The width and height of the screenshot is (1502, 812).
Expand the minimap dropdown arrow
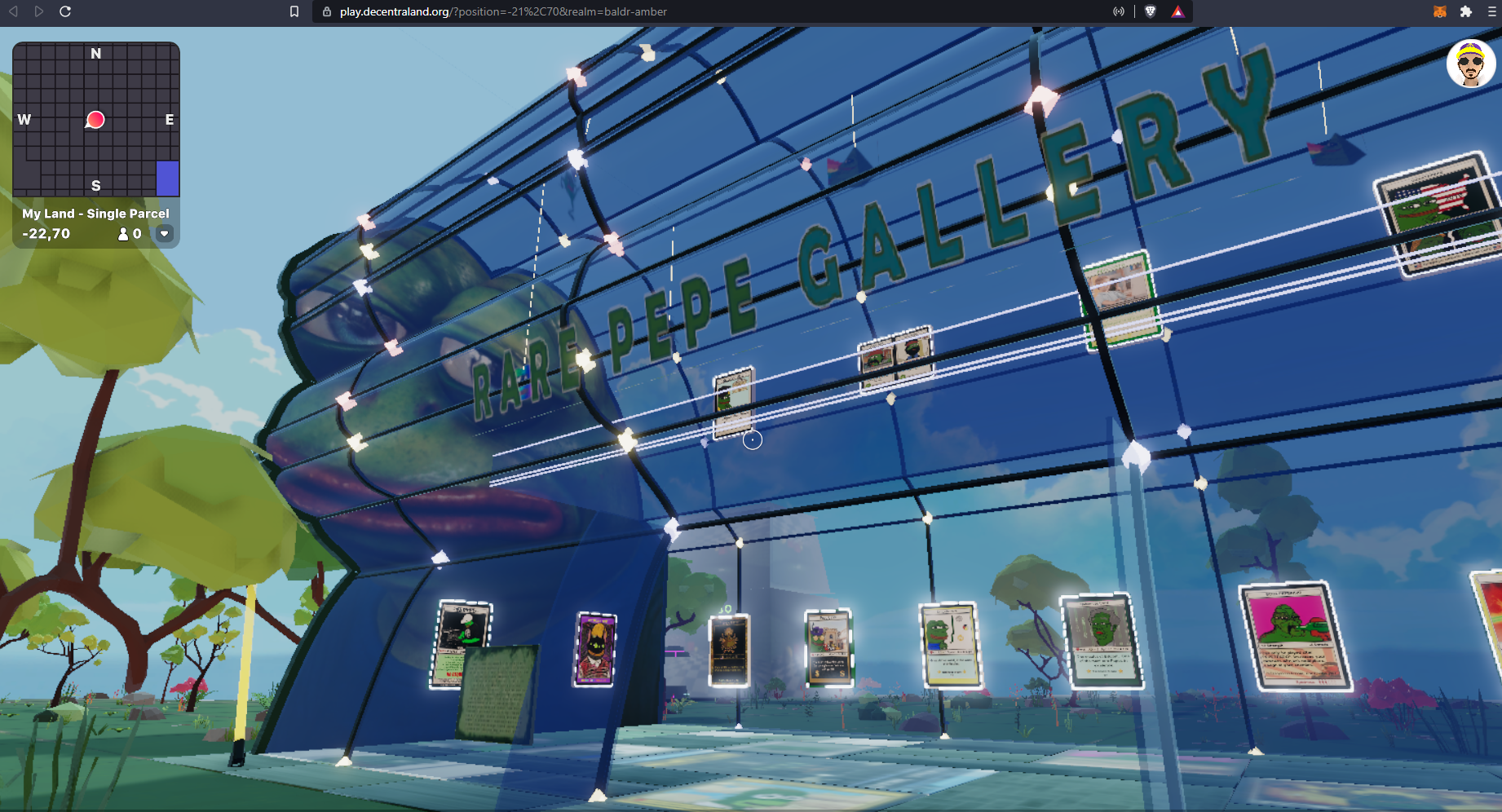pos(164,234)
